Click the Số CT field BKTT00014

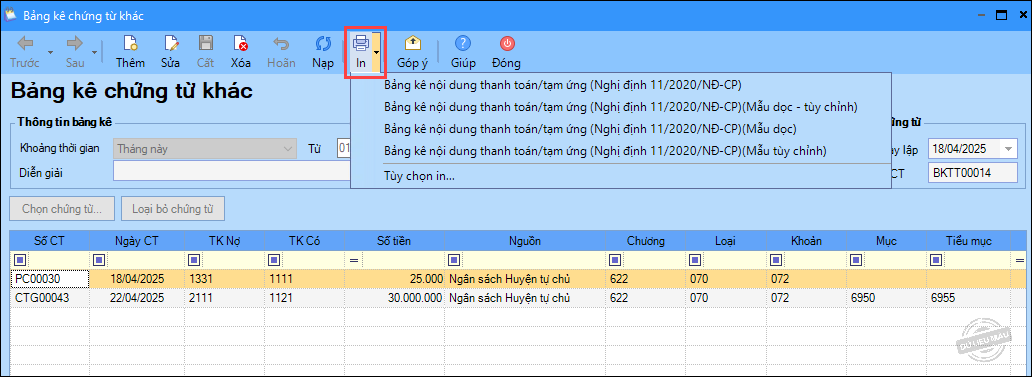[973, 172]
